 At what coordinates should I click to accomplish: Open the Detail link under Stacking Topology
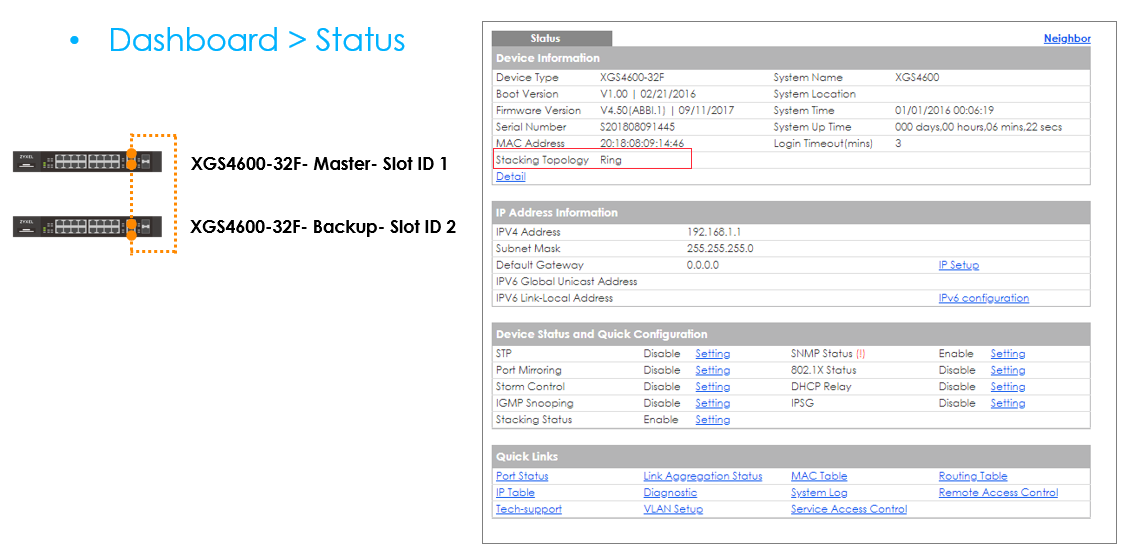pyautogui.click(x=510, y=176)
